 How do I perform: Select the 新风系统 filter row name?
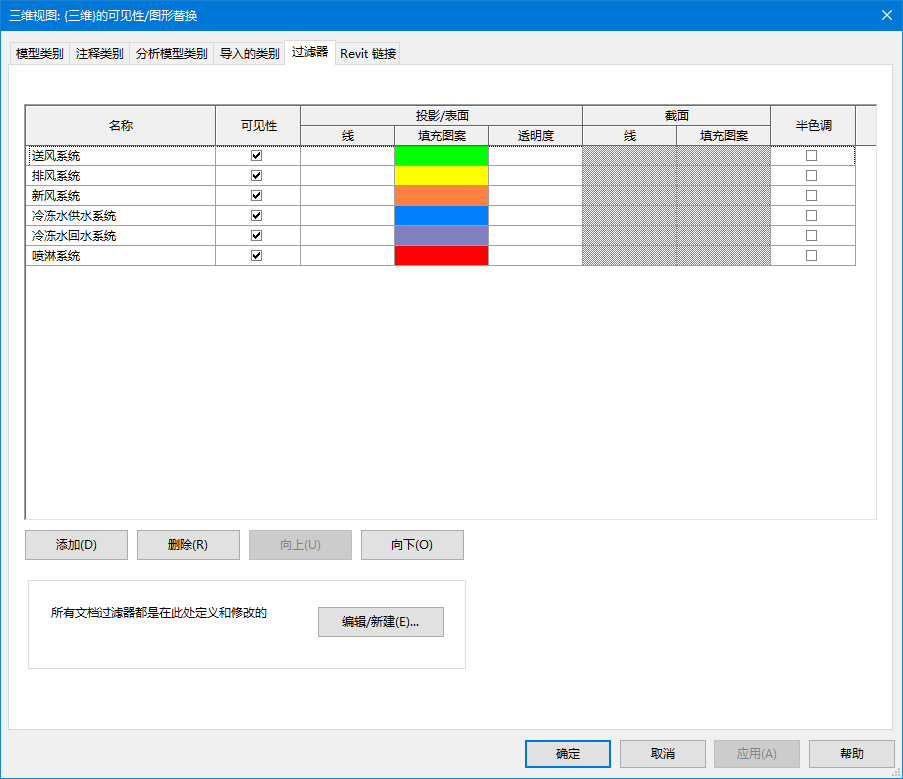(x=121, y=196)
